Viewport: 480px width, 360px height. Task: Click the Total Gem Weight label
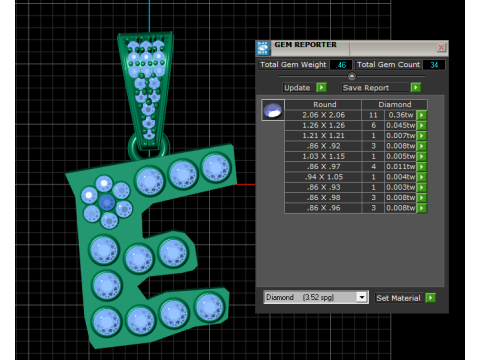tap(293, 65)
